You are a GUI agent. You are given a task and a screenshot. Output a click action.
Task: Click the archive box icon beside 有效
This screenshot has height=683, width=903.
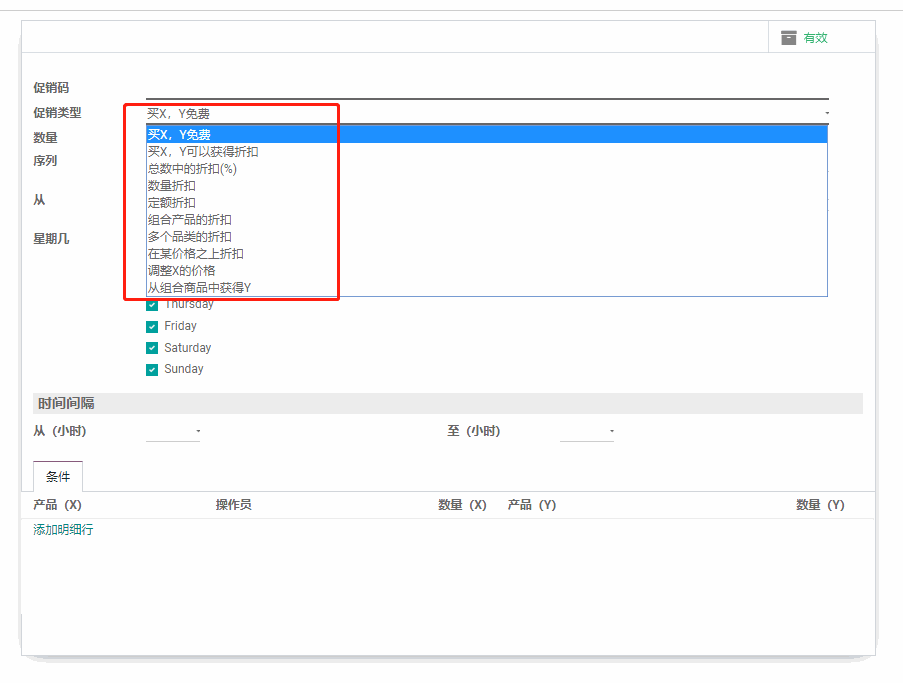tap(789, 38)
